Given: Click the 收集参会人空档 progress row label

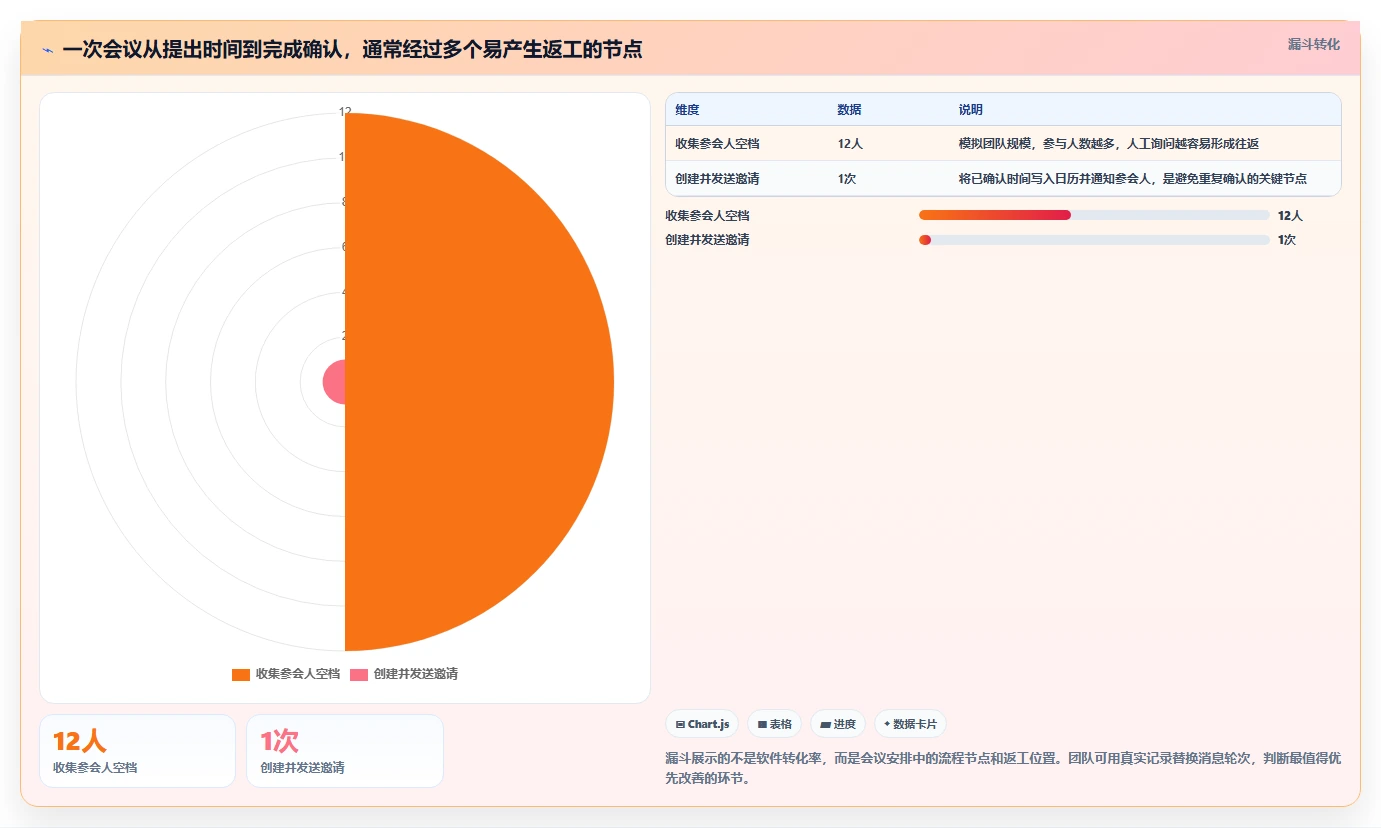Looking at the screenshot, I should [x=707, y=215].
